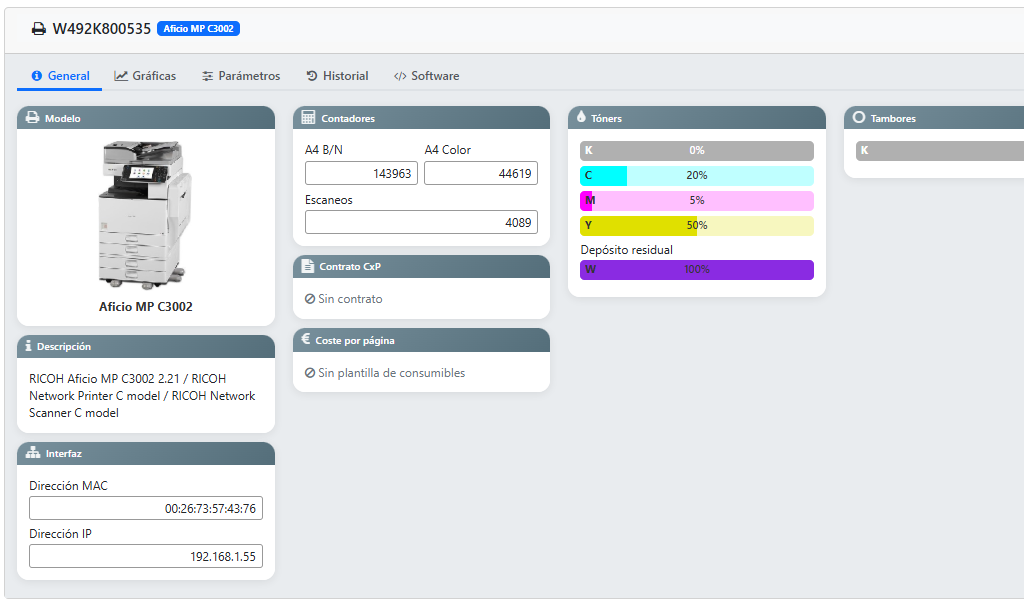
Task: Click the yellow Y toner bar at 50%
Action: (697, 225)
